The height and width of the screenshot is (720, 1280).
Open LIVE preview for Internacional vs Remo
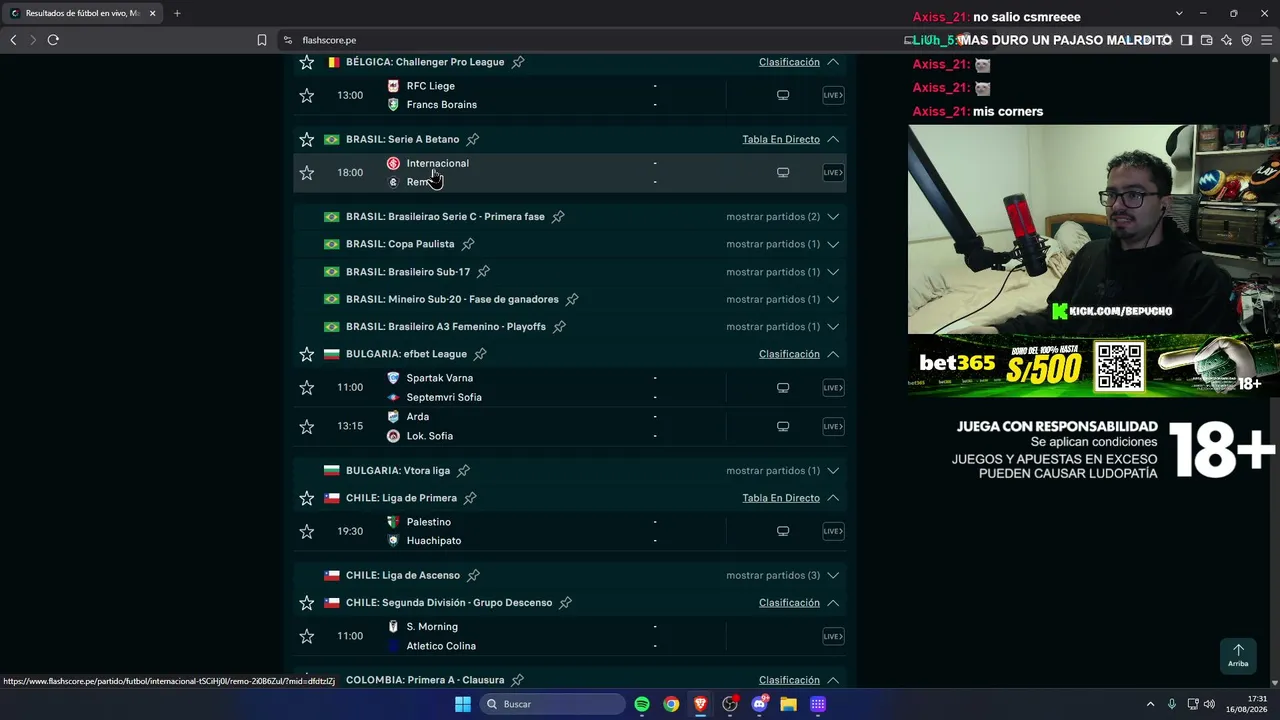833,172
